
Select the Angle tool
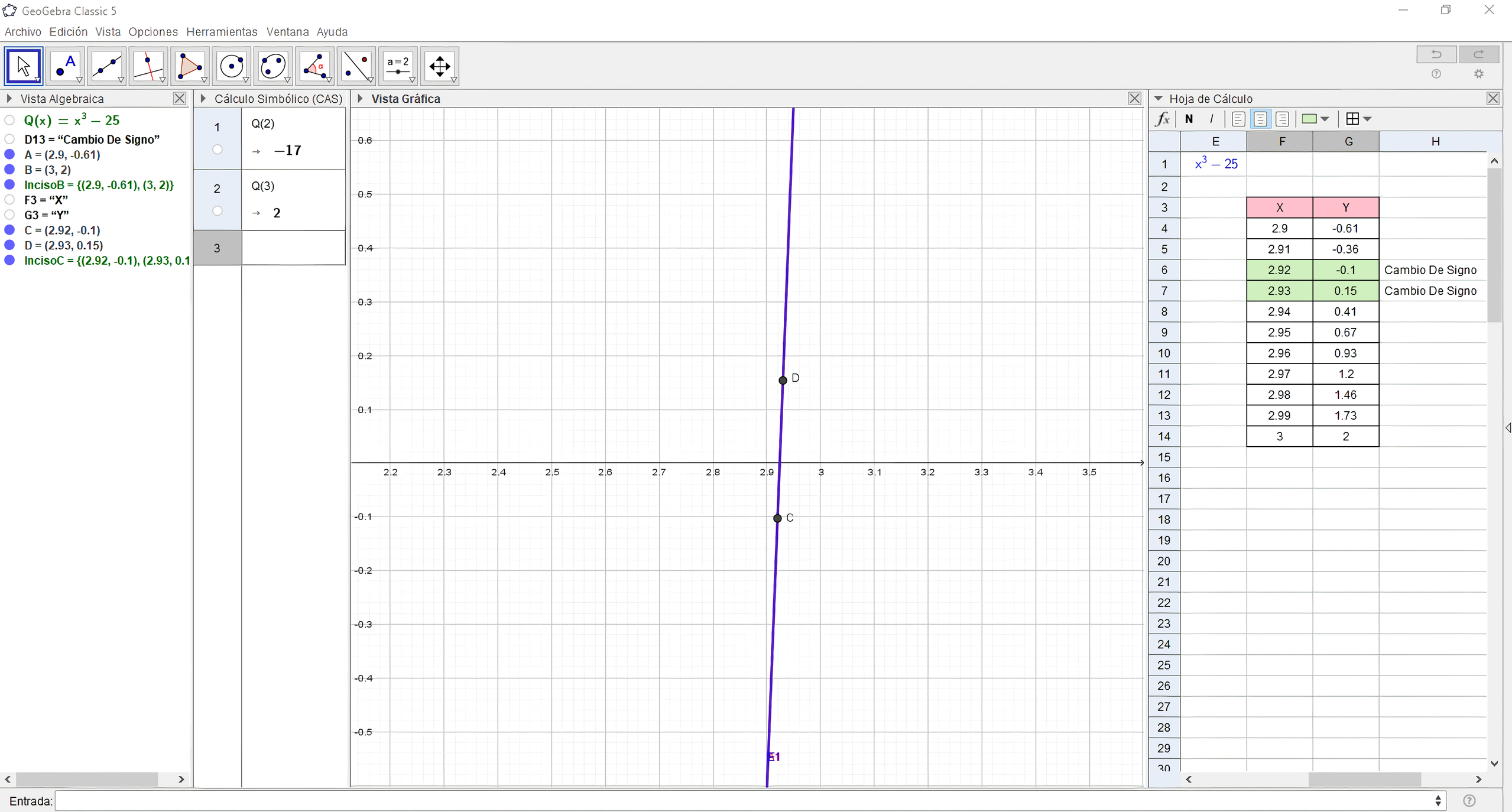(x=315, y=66)
